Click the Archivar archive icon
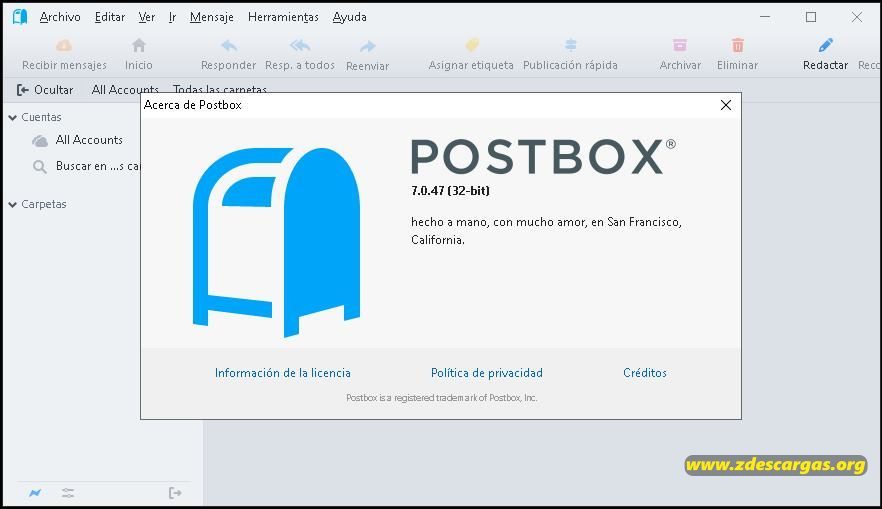The image size is (882, 509). pos(680,46)
